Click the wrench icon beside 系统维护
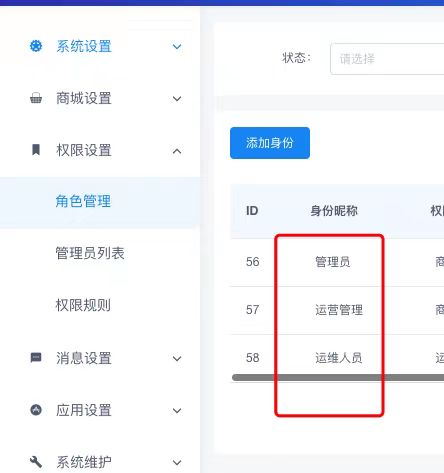The image size is (444, 473). [x=36, y=462]
